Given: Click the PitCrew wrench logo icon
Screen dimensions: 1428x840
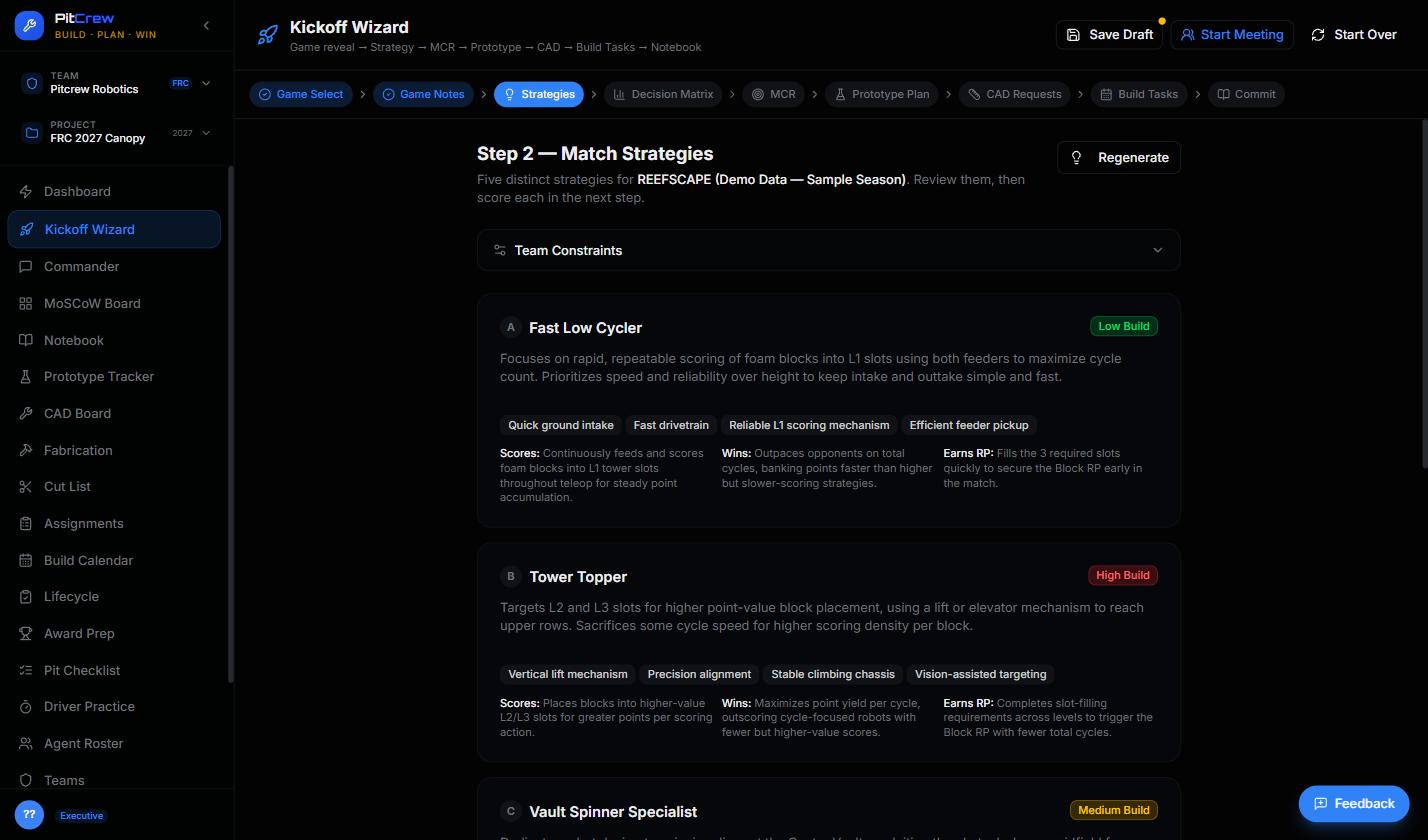Looking at the screenshot, I should 29,26.
